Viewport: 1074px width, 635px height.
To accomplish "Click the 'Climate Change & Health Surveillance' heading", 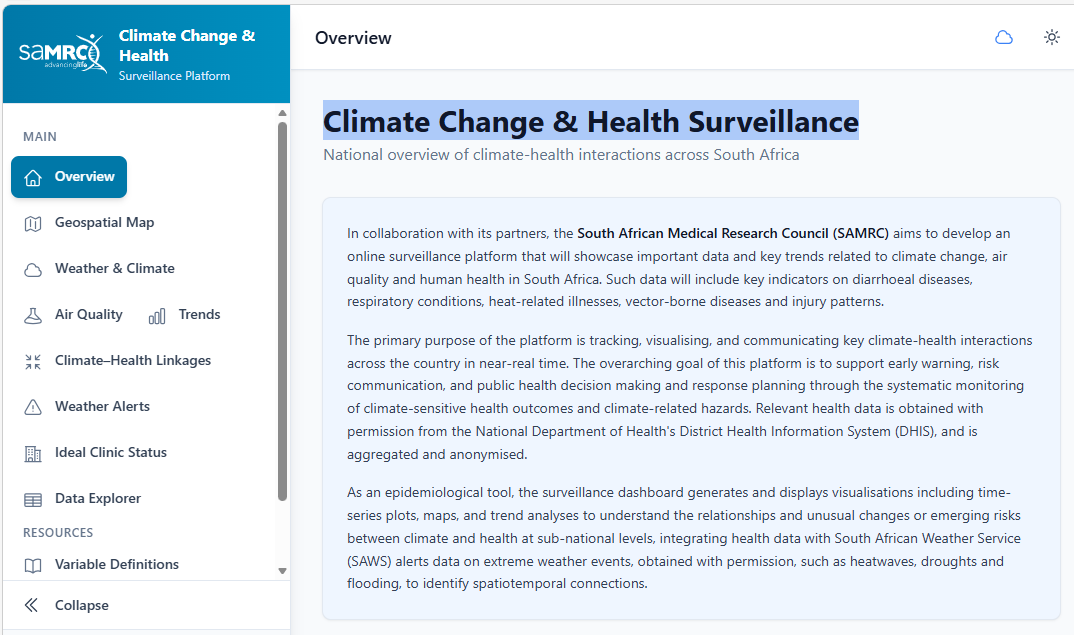I will click(590, 121).
